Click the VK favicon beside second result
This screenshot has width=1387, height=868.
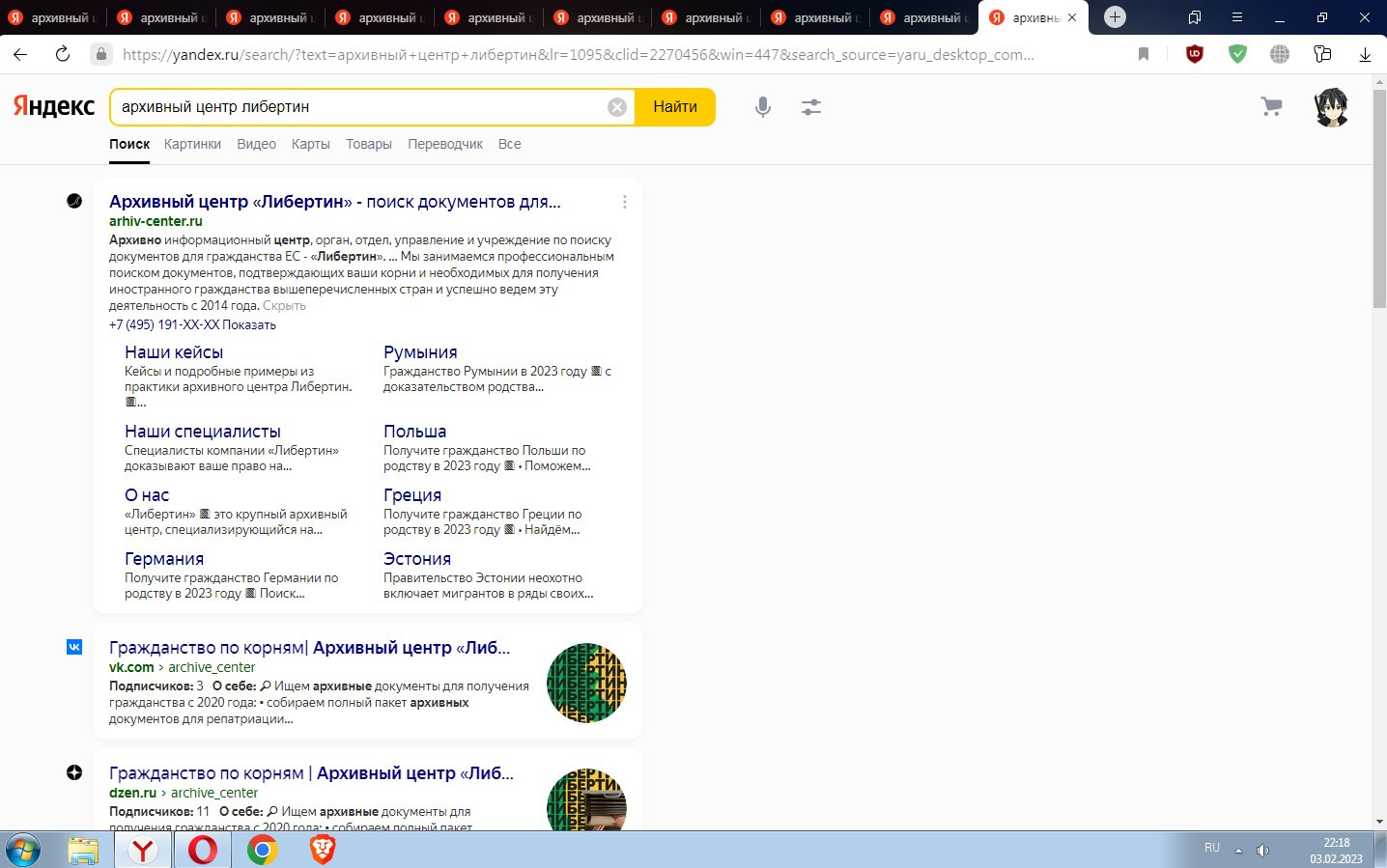point(74,647)
